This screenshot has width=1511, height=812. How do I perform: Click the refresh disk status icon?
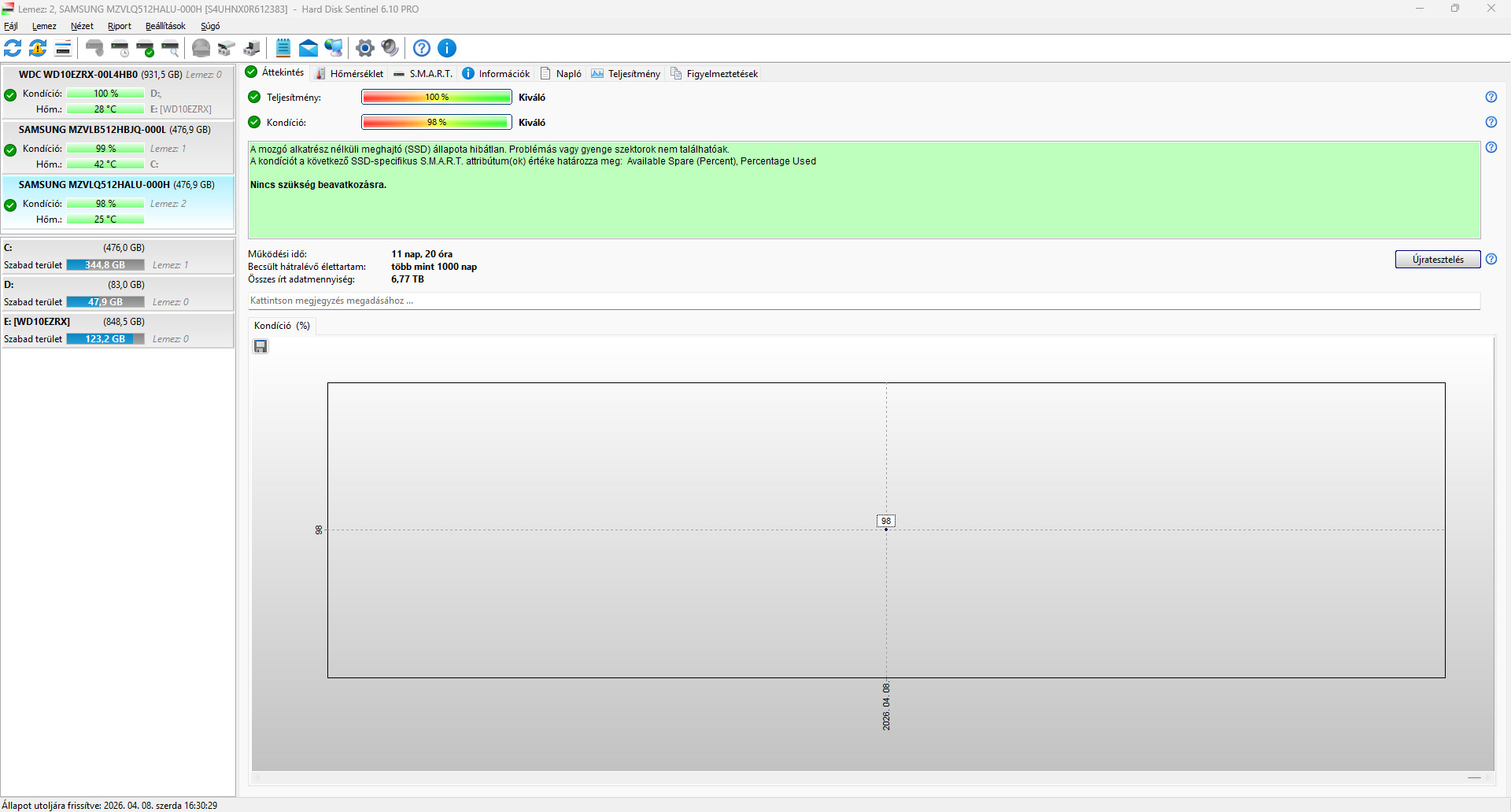[13, 48]
